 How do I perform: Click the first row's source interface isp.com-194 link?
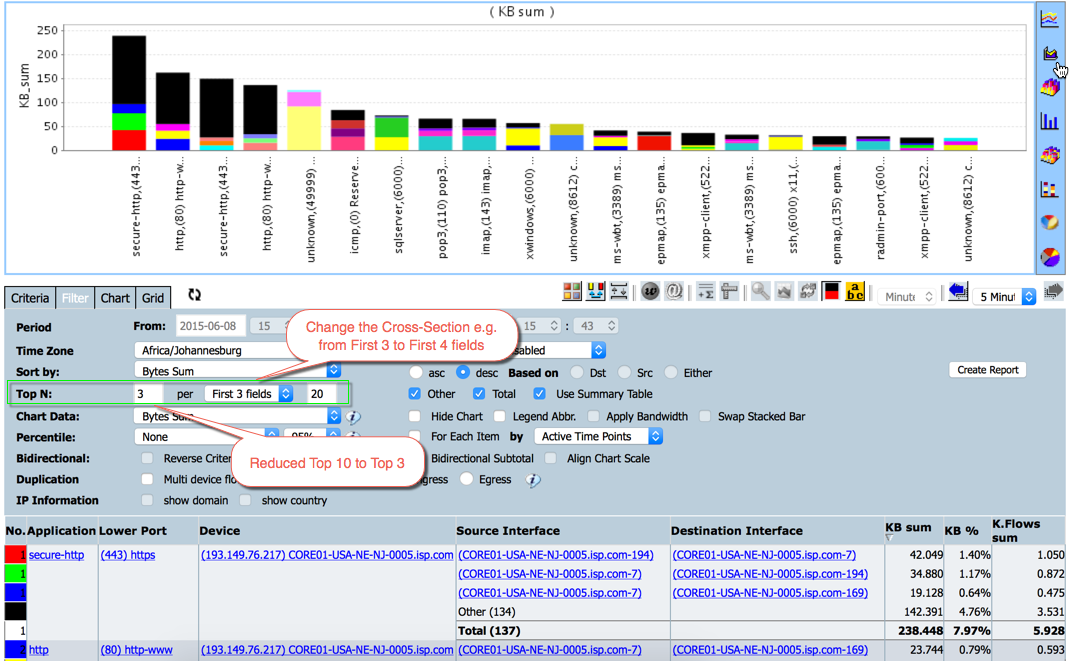556,555
